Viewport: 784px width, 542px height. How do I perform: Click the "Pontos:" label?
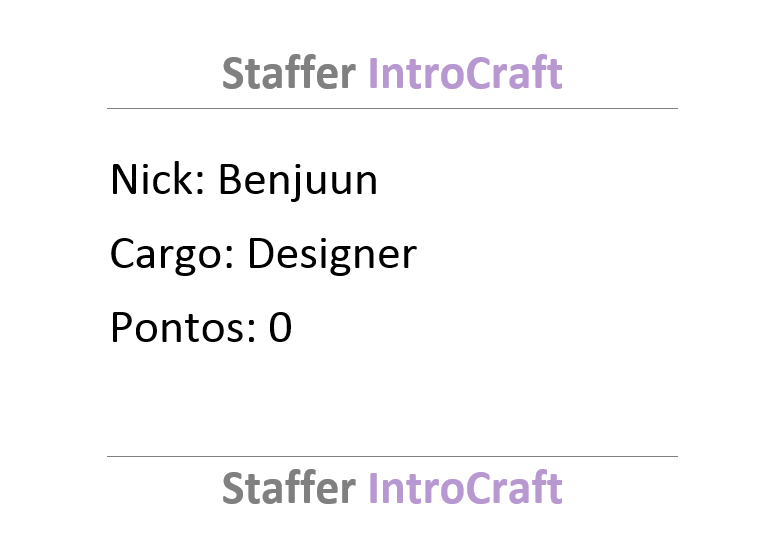point(183,327)
